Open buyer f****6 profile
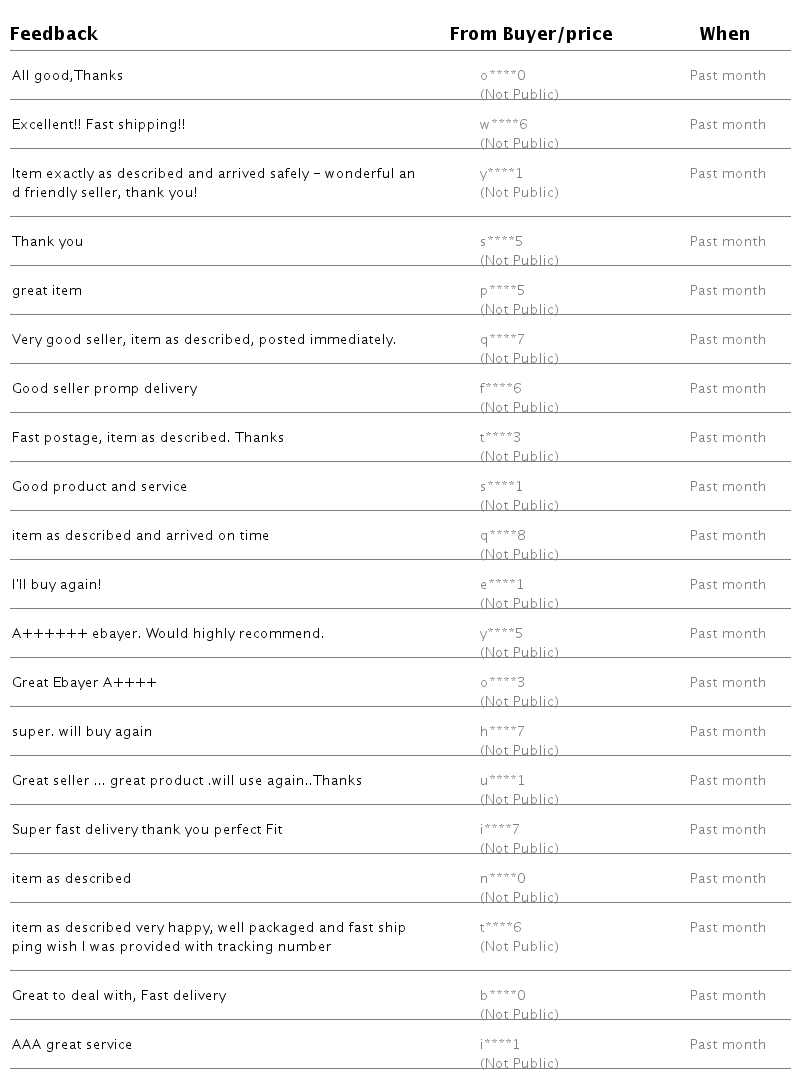Screen dimensions: 800x1088 (x=500, y=389)
